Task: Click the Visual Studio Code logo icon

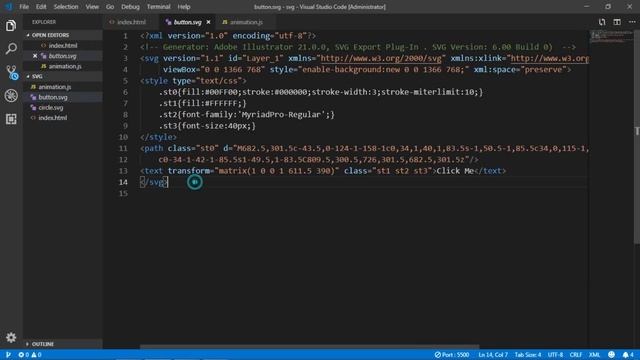Action: pyautogui.click(x=9, y=7)
